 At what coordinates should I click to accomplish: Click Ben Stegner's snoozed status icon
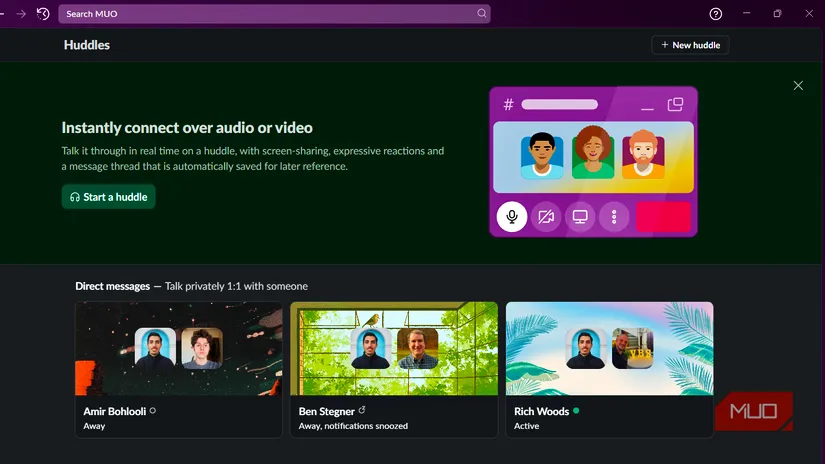362,410
